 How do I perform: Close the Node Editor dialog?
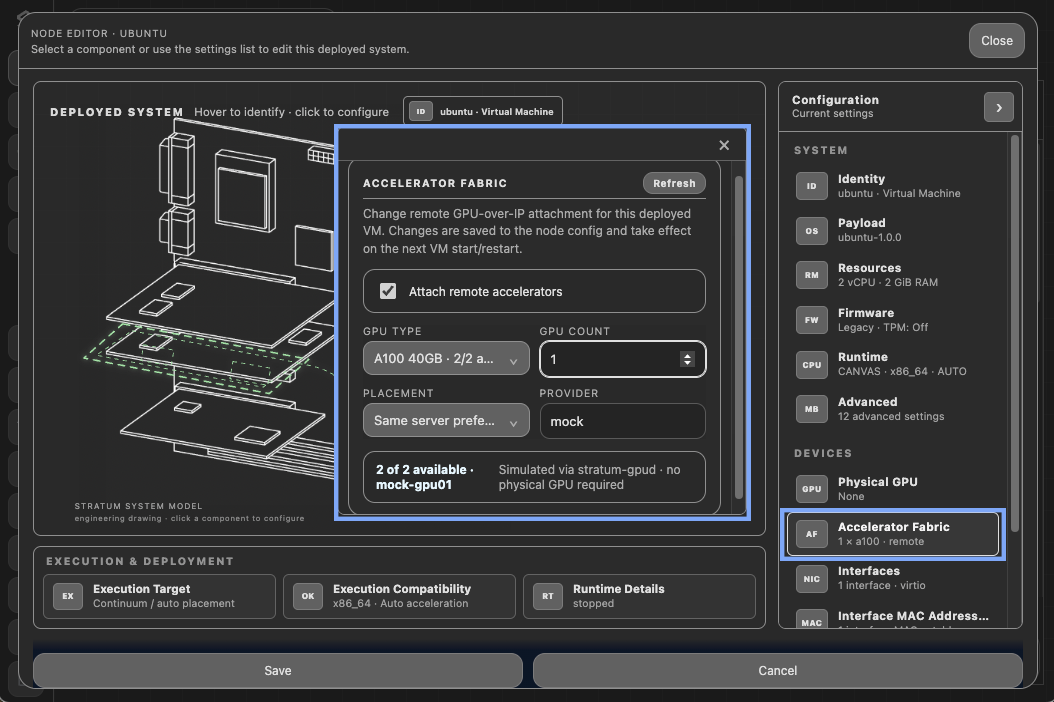997,40
